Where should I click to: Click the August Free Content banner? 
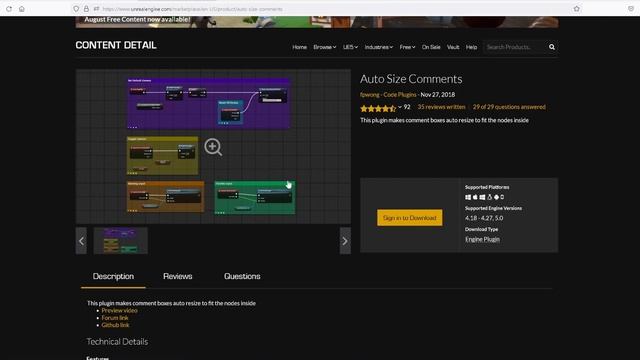pos(317,22)
